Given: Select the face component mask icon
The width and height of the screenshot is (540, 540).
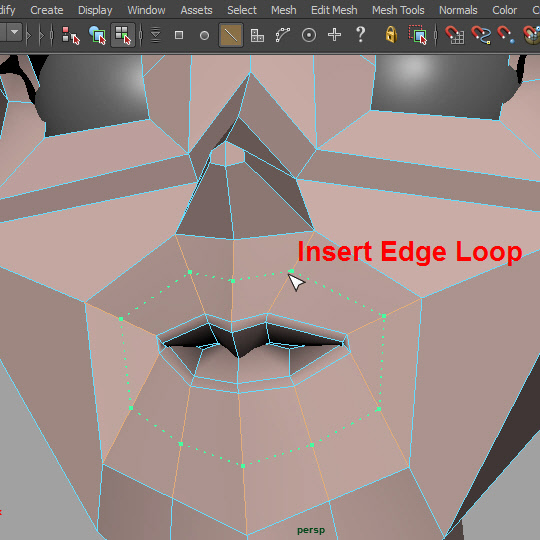Looking at the screenshot, I should coord(257,35).
